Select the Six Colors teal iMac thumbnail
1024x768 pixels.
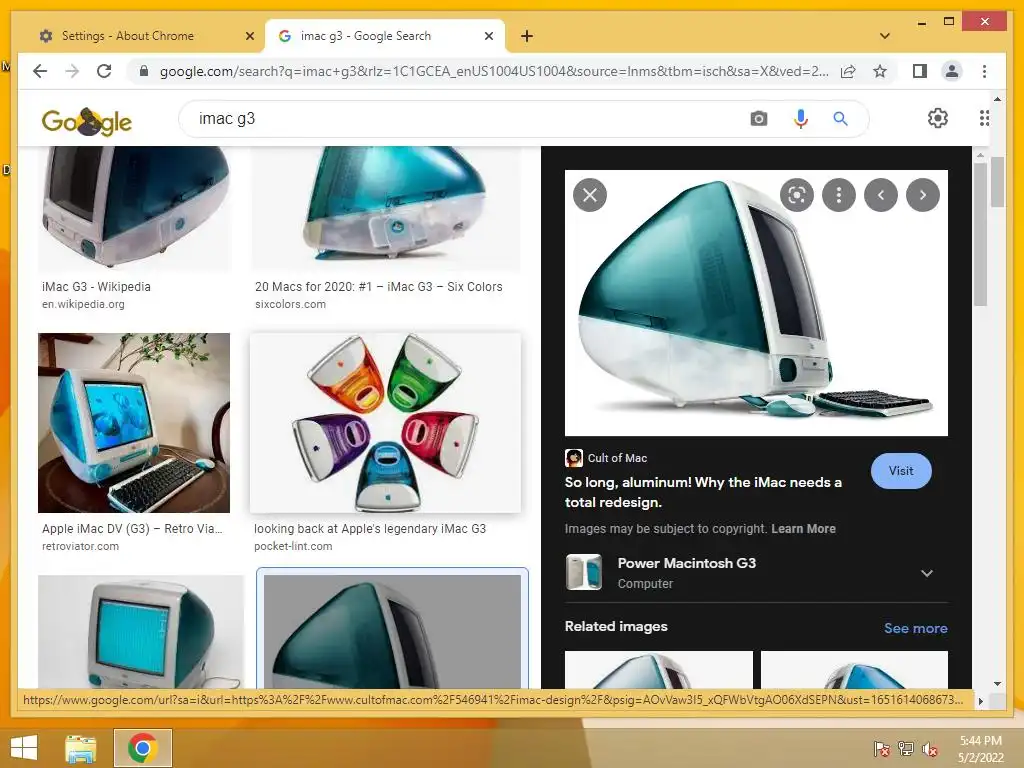pos(385,208)
